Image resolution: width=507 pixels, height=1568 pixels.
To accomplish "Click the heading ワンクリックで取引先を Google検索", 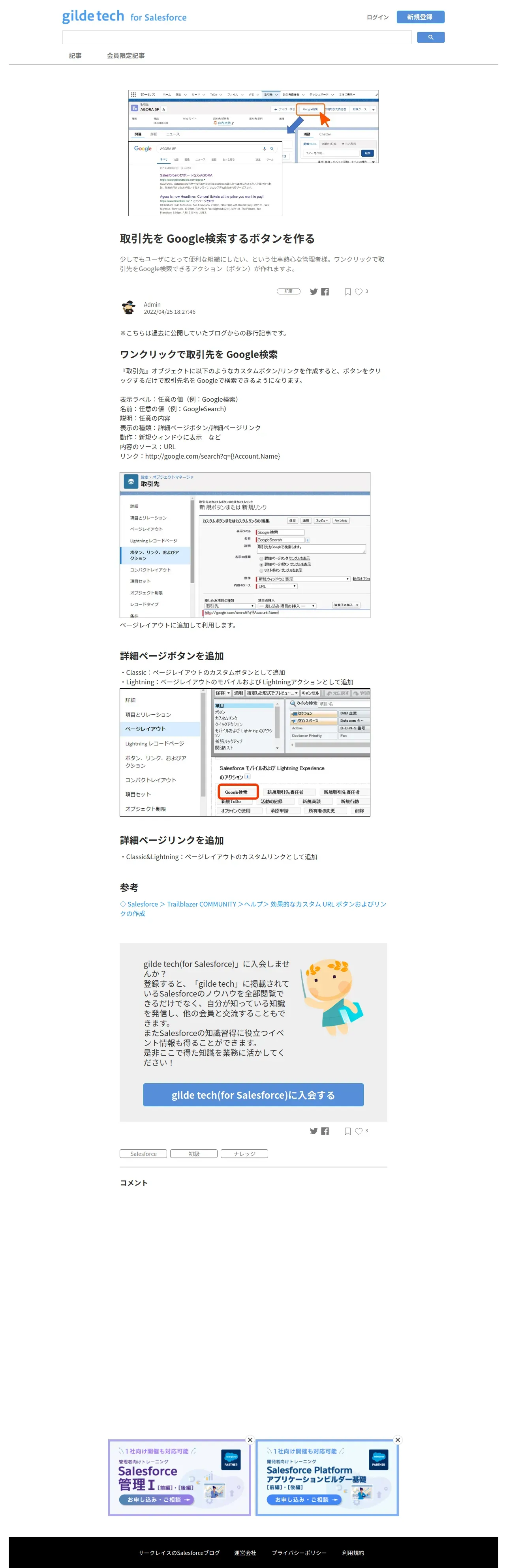I will [199, 354].
